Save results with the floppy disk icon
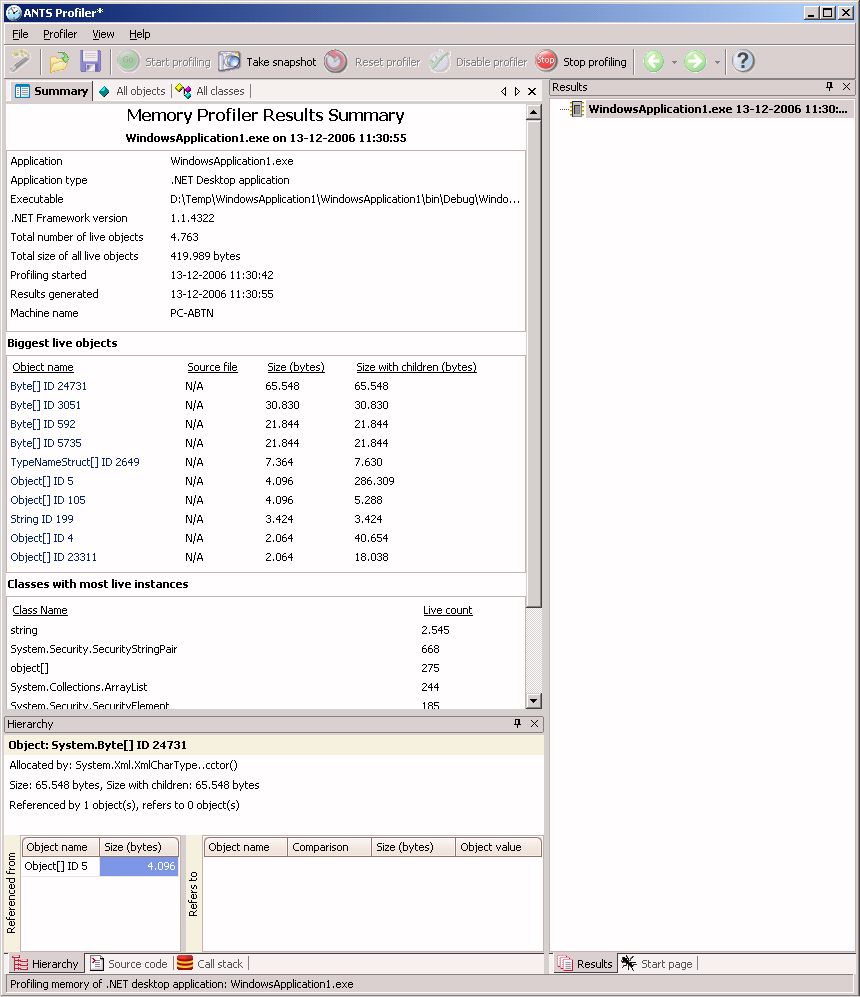This screenshot has width=860, height=997. pos(91,62)
